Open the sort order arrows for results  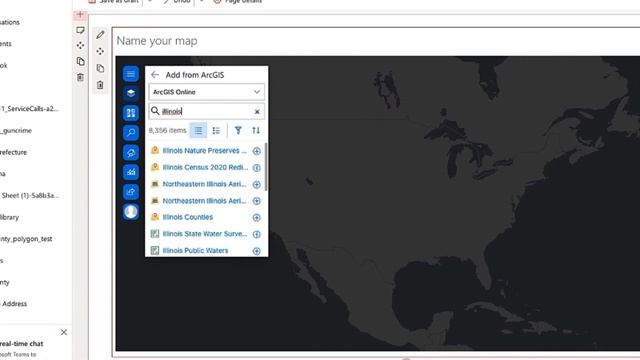[x=256, y=131]
